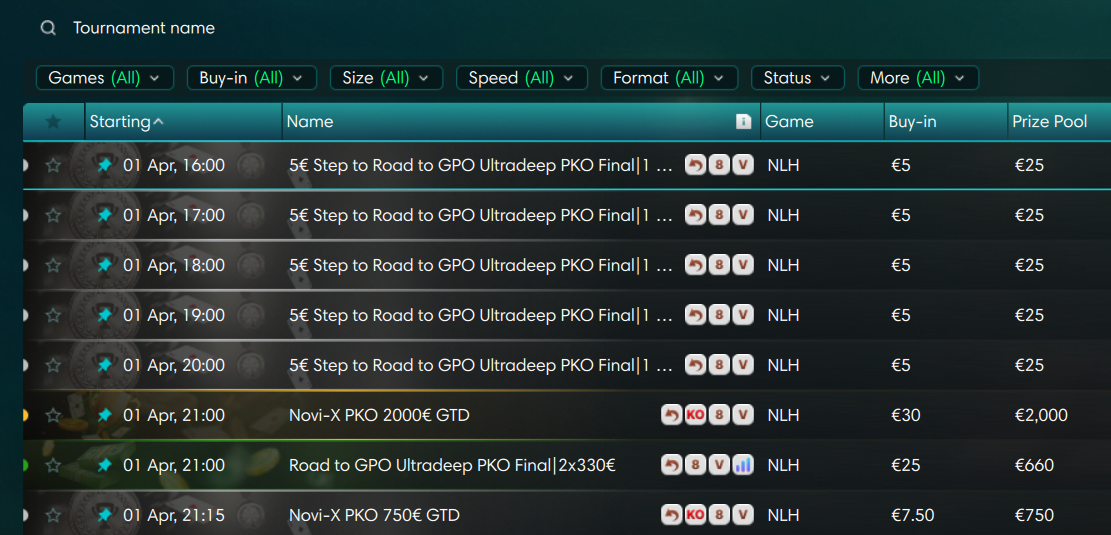Star the Novi-X PKO 2000€ GTD tournament

[54, 415]
